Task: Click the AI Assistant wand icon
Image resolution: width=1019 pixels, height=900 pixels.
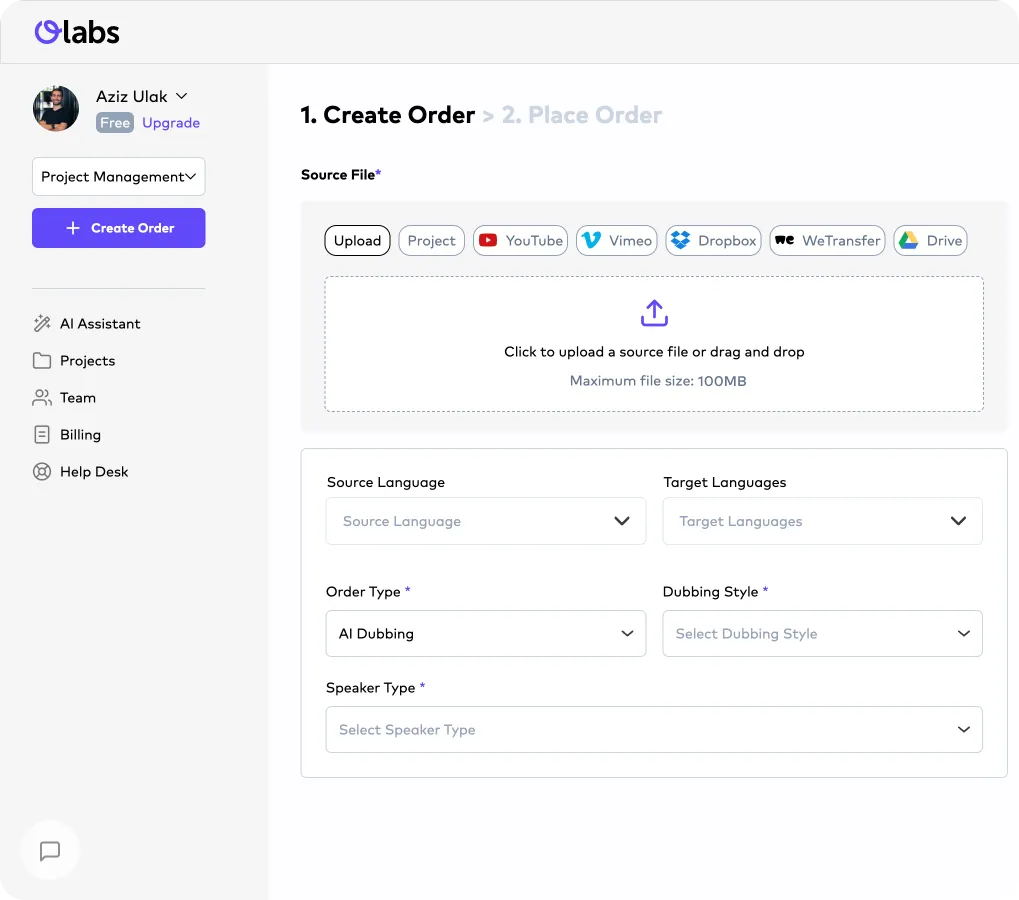Action: (42, 324)
